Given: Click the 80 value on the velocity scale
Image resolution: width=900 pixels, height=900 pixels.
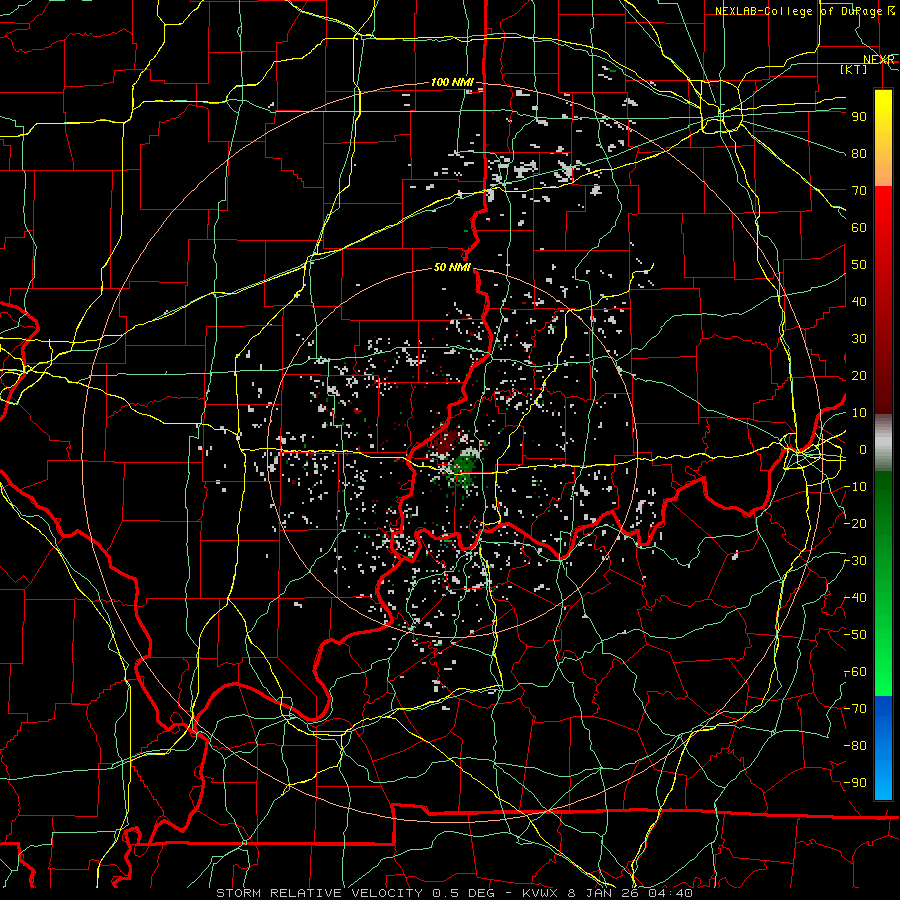Looking at the screenshot, I should click(859, 154).
